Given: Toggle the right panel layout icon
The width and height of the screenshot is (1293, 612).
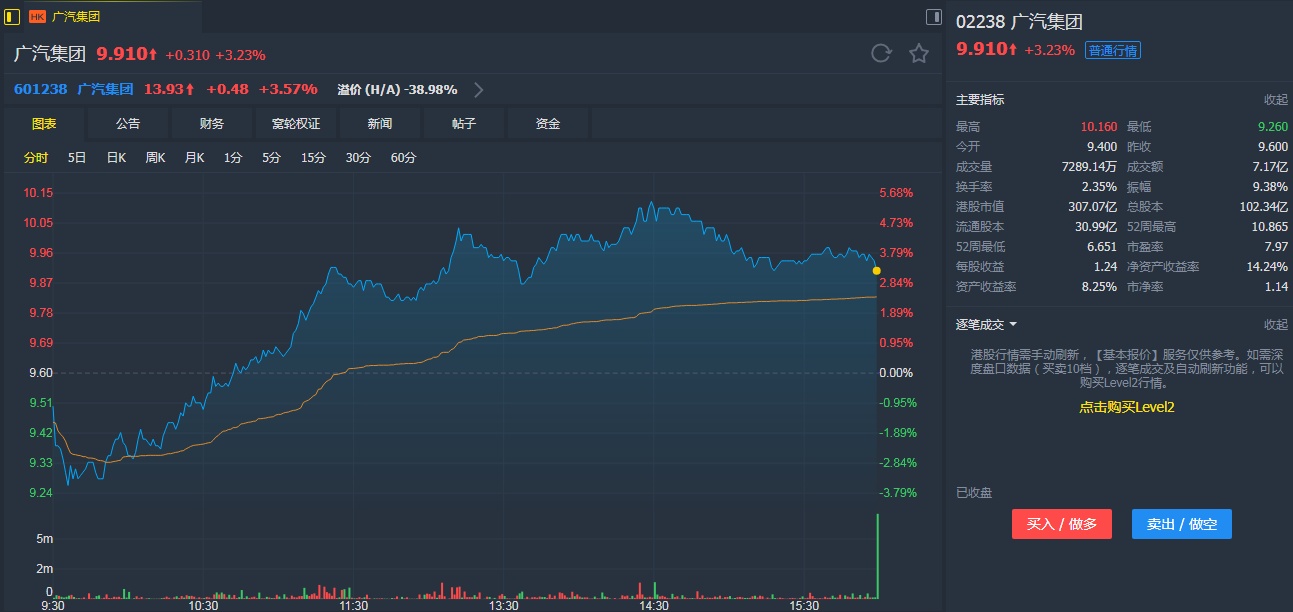Looking at the screenshot, I should (933, 16).
